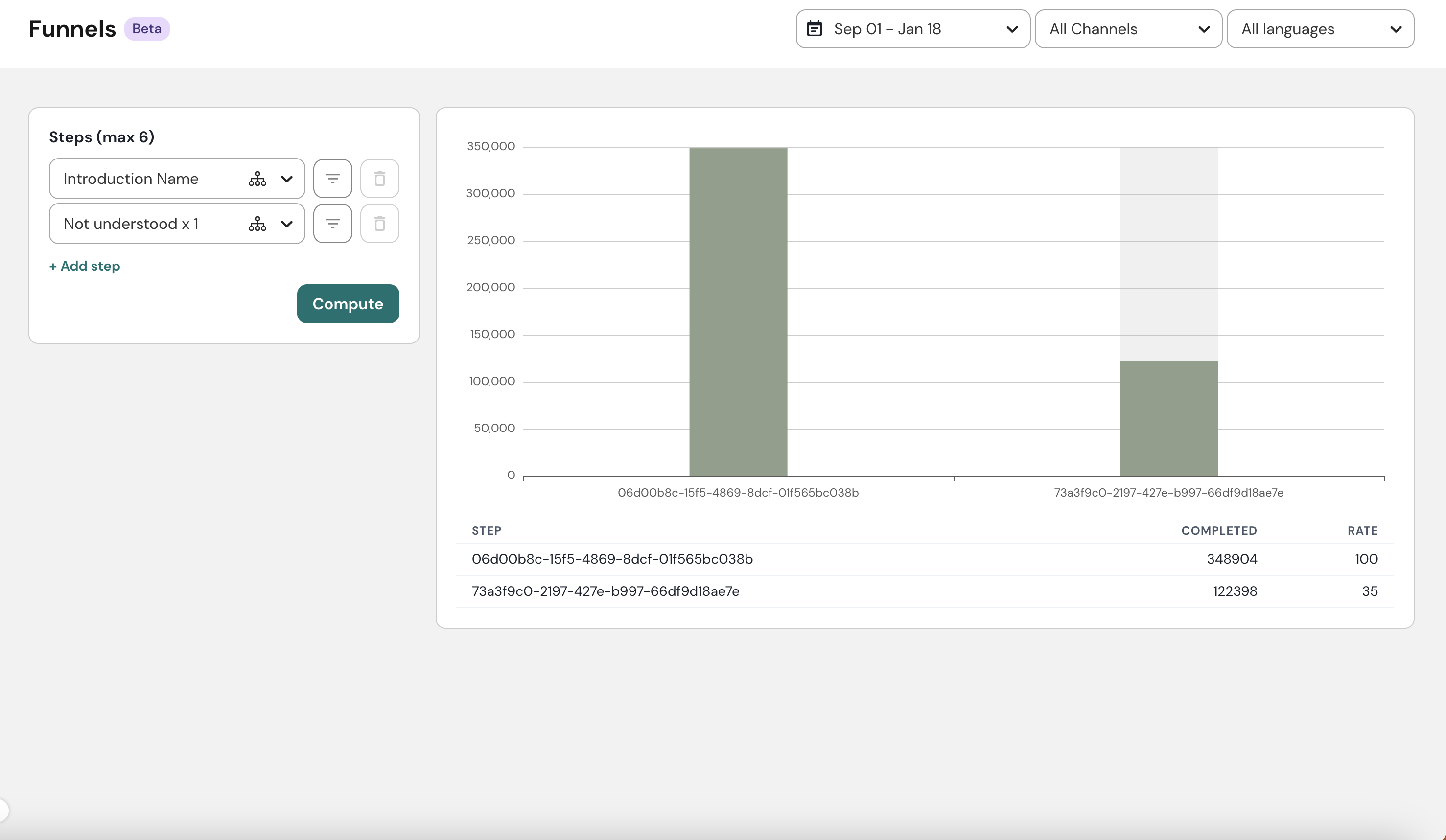1446x840 pixels.
Task: Open the All Channels dropdown
Action: [1128, 29]
